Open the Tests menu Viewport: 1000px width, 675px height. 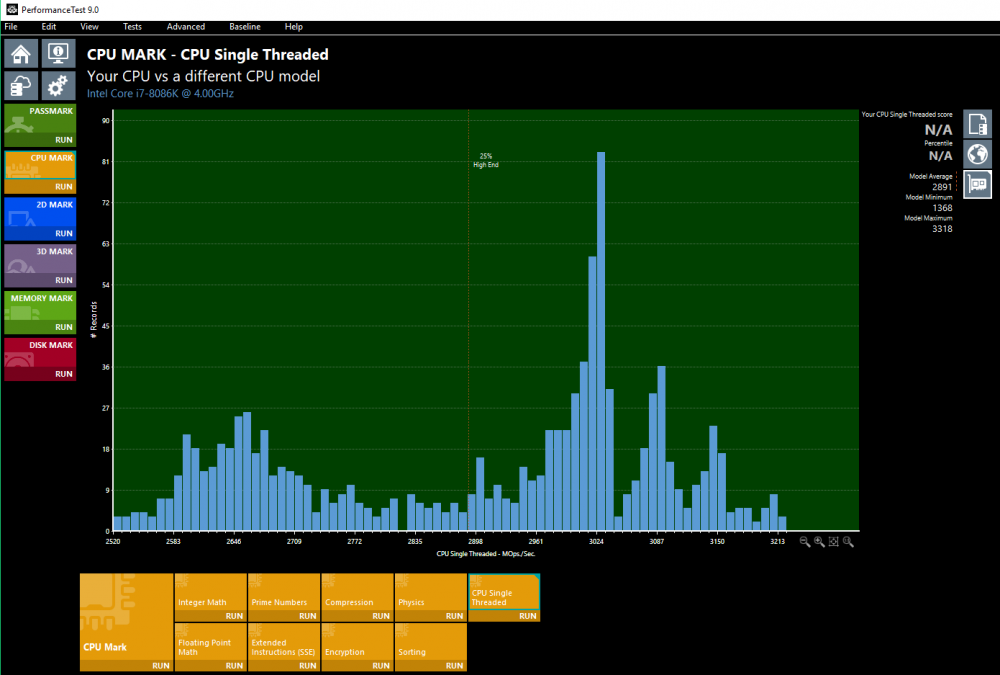pyautogui.click(x=132, y=27)
